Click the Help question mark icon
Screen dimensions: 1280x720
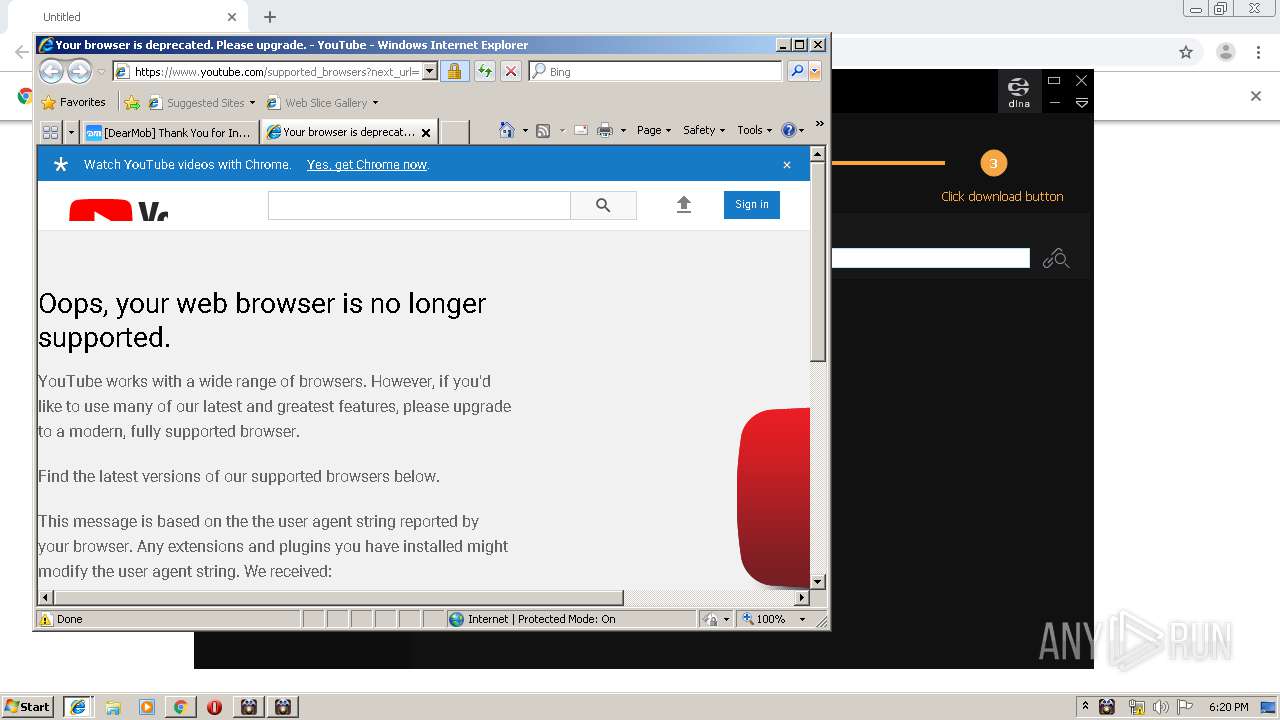tap(788, 130)
